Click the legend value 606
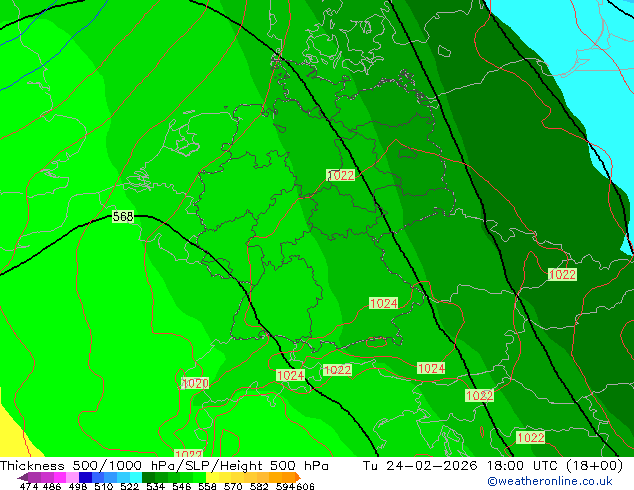This screenshot has width=634, height=490. [x=305, y=486]
